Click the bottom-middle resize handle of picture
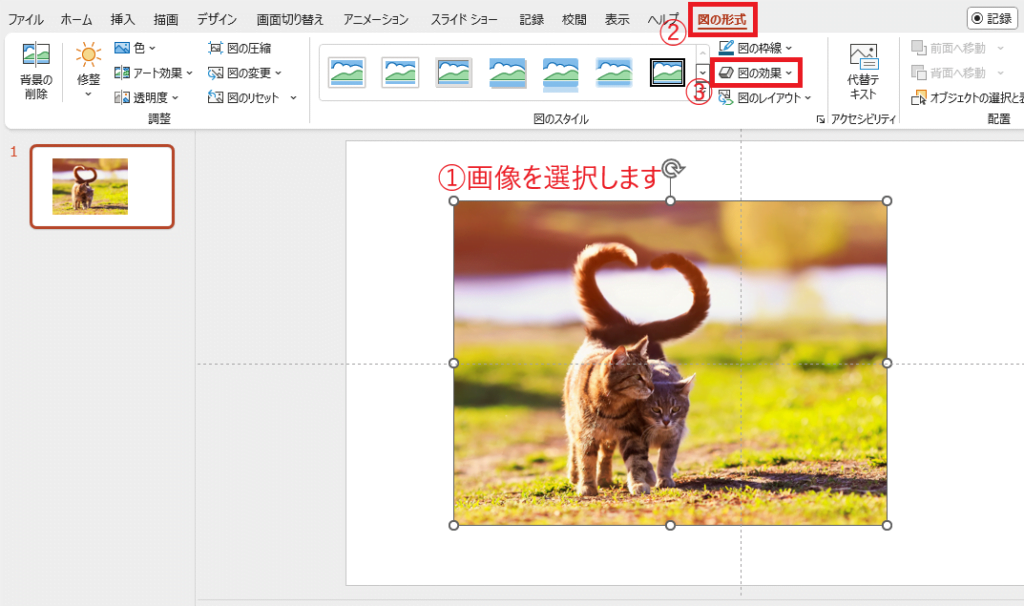The height and width of the screenshot is (606, 1024). click(x=670, y=525)
